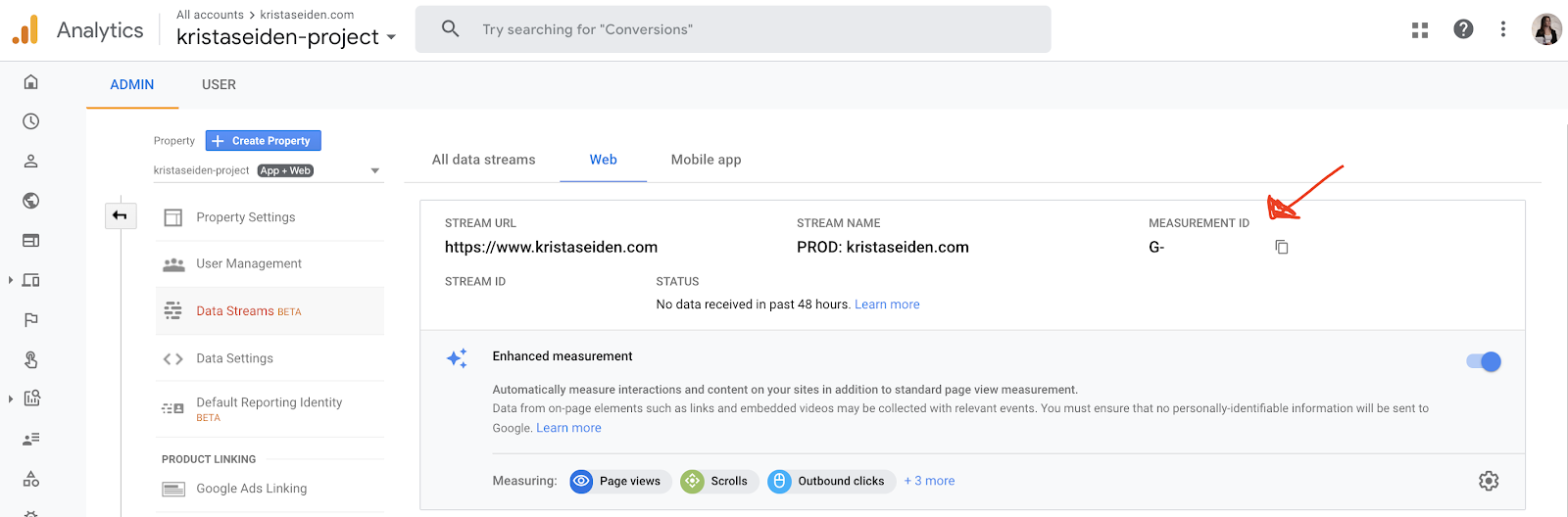Open the Google apps grid

1420,30
